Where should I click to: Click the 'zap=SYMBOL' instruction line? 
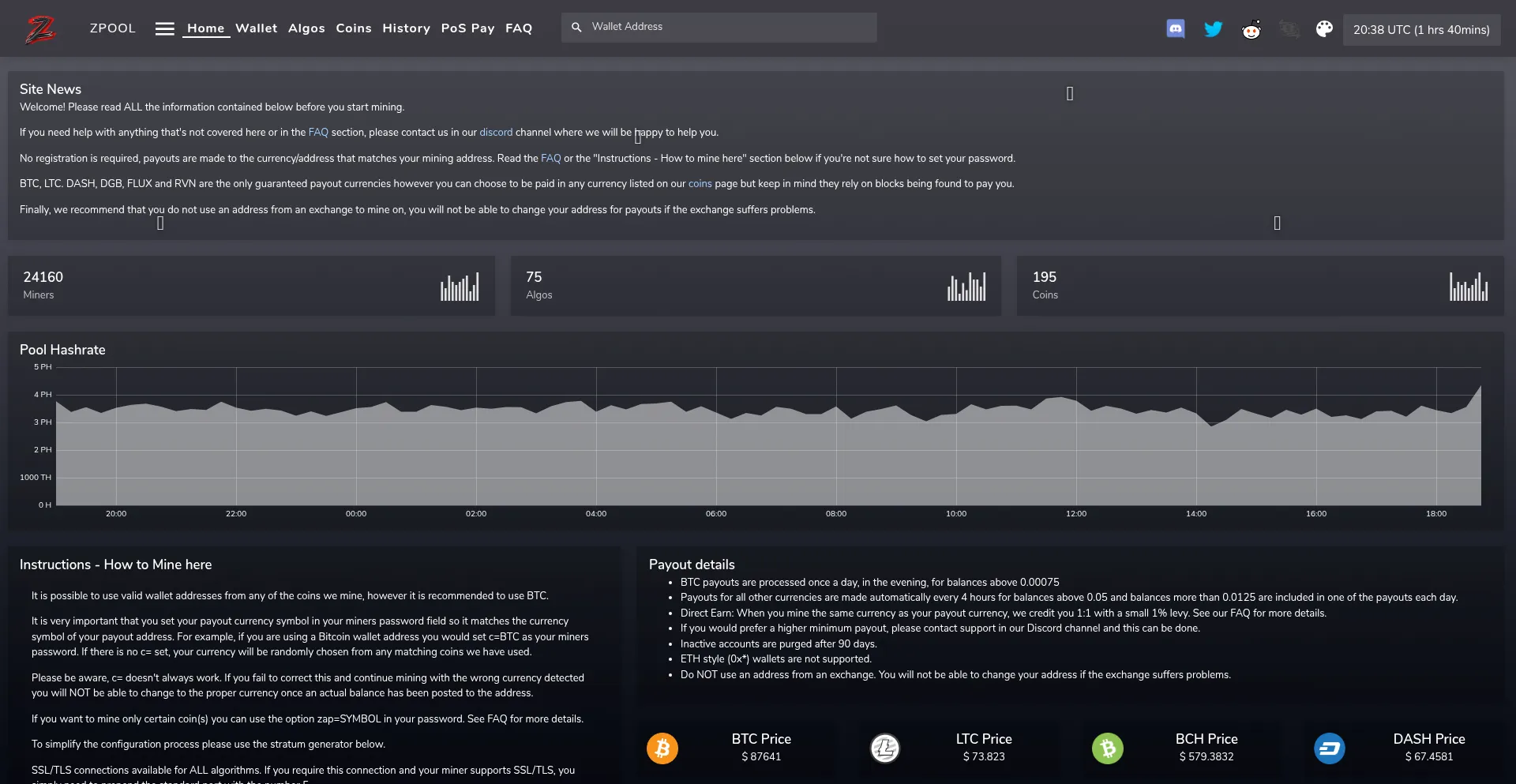pos(307,719)
